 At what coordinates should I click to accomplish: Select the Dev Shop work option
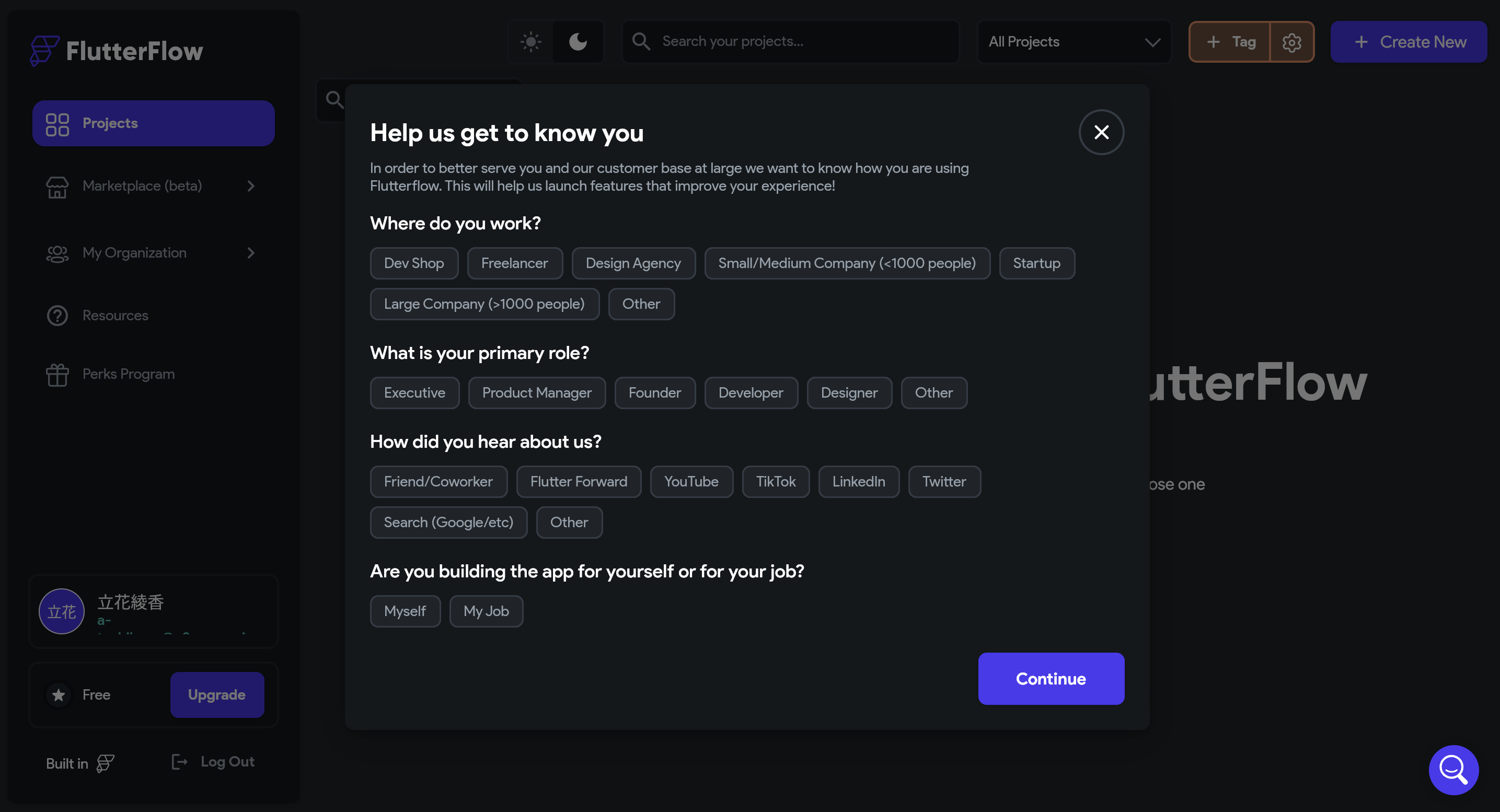click(414, 263)
